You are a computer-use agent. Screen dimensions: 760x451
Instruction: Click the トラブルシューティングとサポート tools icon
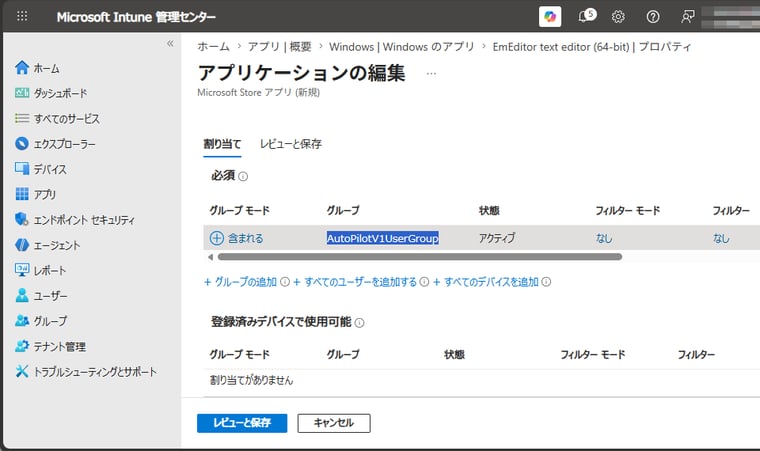(22, 371)
